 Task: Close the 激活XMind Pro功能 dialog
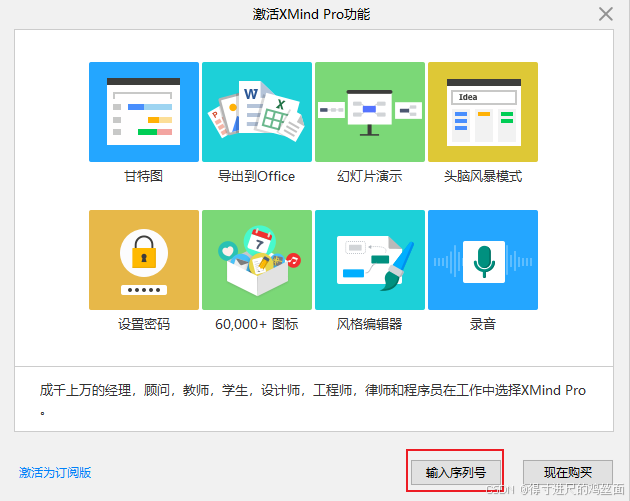[605, 14]
